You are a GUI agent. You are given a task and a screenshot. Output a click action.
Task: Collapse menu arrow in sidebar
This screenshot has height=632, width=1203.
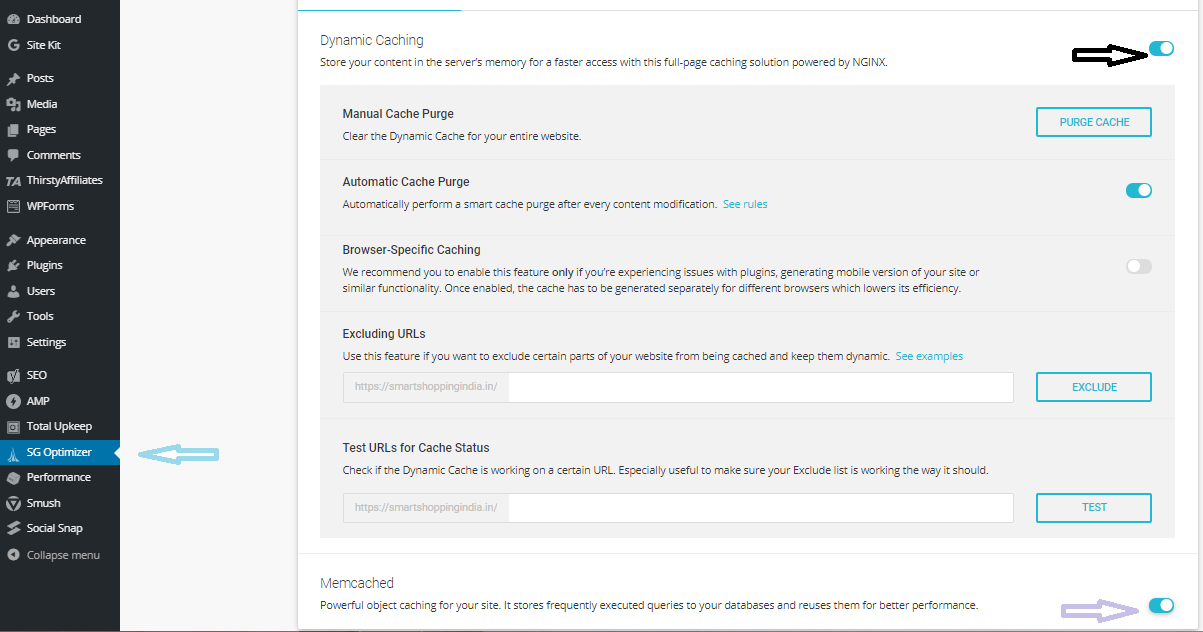pyautogui.click(x=13, y=555)
